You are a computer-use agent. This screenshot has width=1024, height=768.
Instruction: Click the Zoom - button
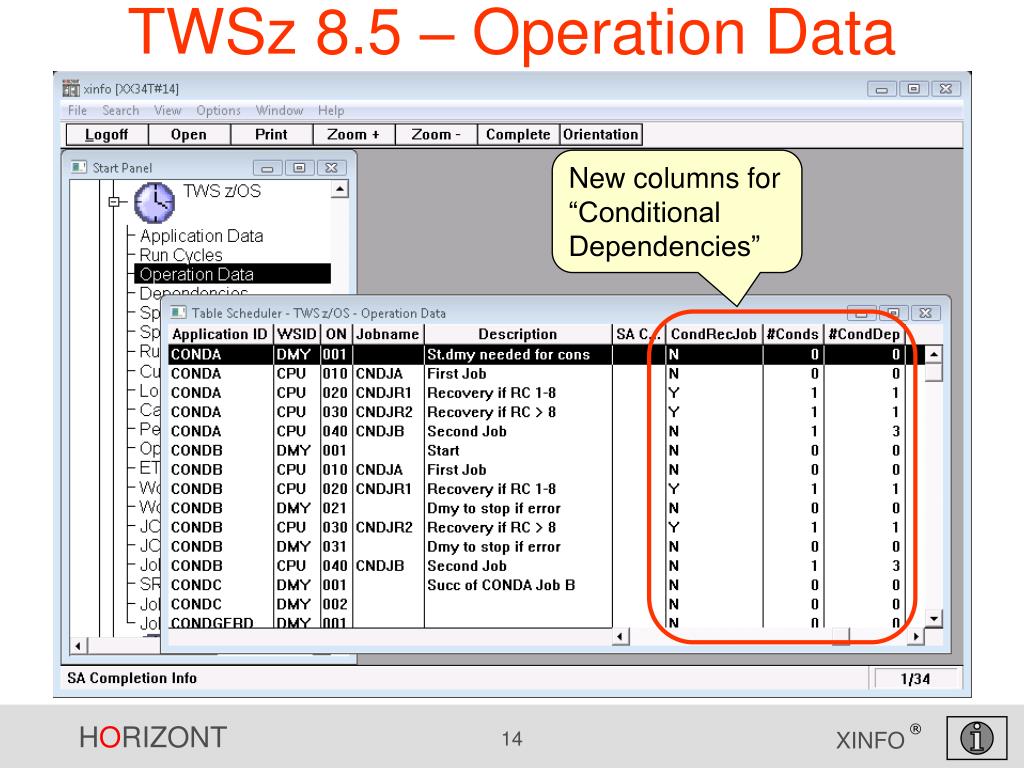click(436, 135)
